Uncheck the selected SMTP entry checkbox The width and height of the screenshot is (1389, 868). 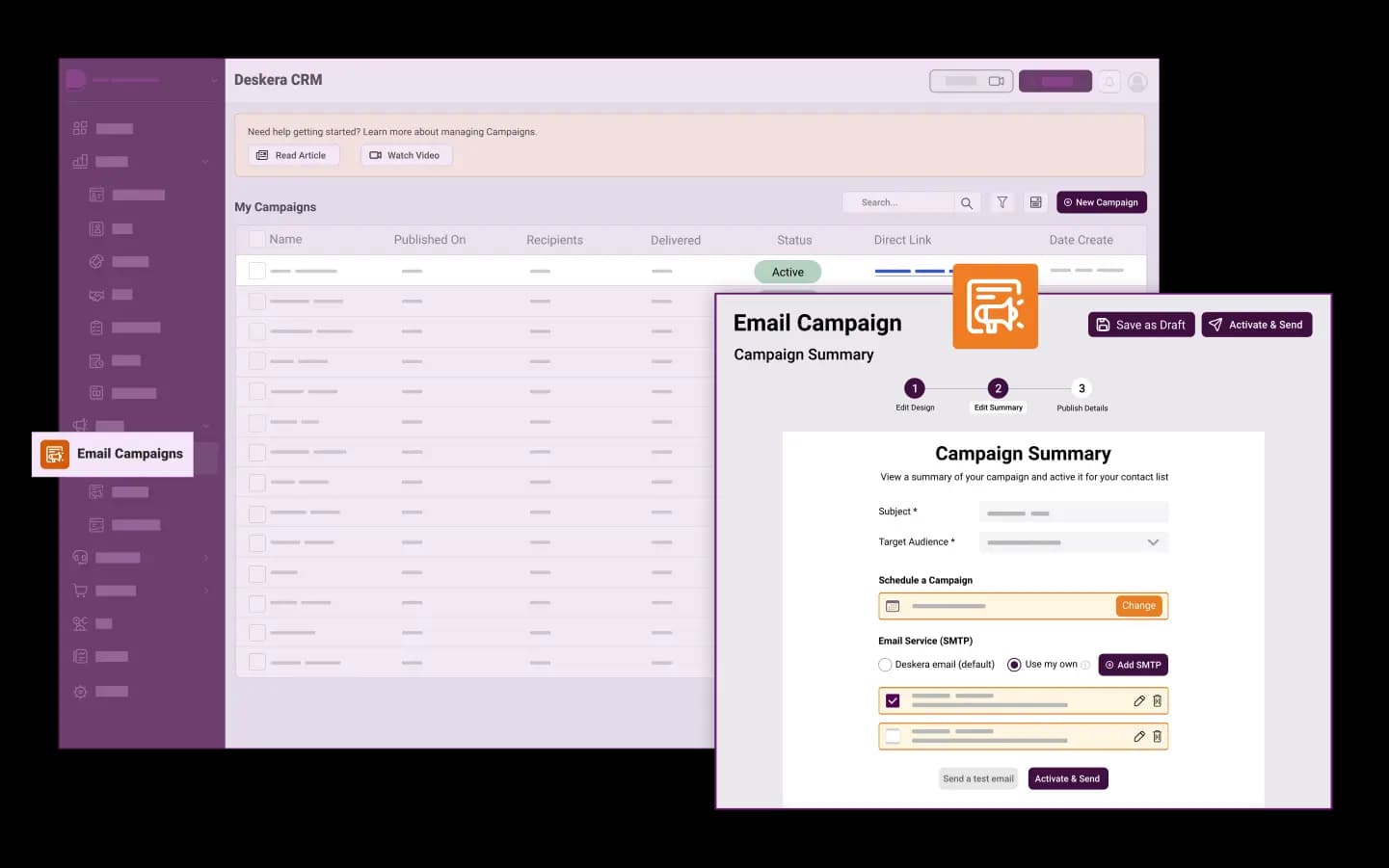(893, 701)
